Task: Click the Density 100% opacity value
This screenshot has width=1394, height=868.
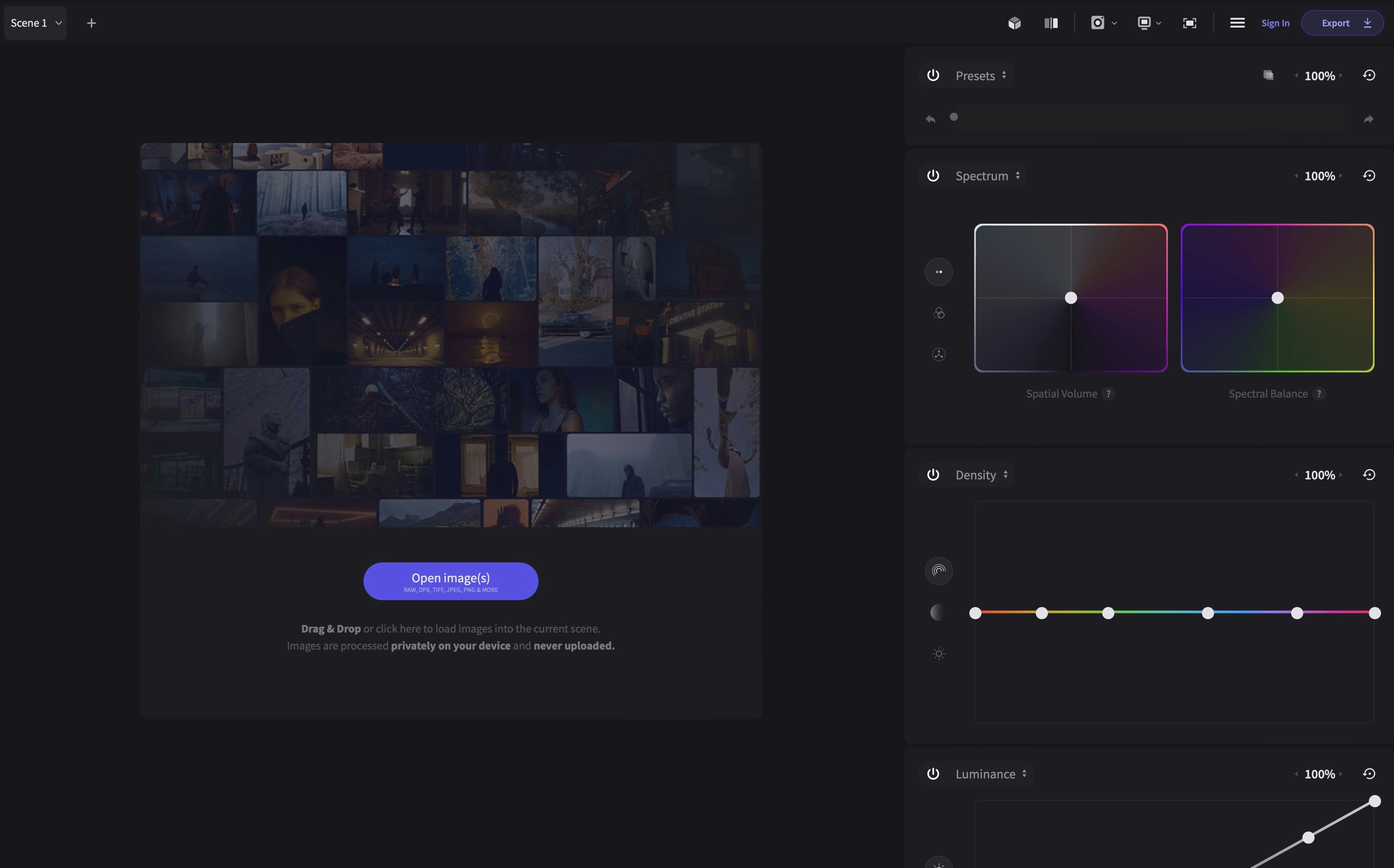Action: 1319,475
